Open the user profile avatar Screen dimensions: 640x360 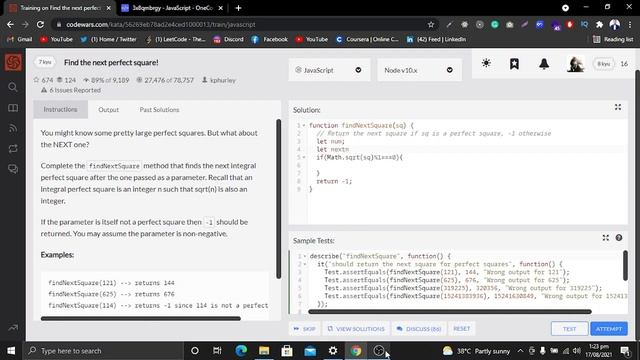(575, 64)
